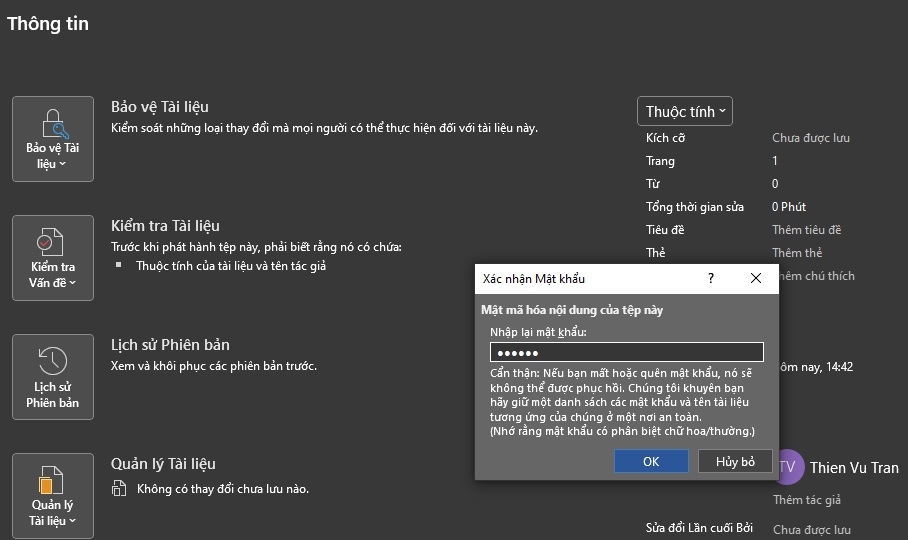Focus the Nhập lại mật khẩu password field
This screenshot has width=908, height=540.
click(x=626, y=352)
